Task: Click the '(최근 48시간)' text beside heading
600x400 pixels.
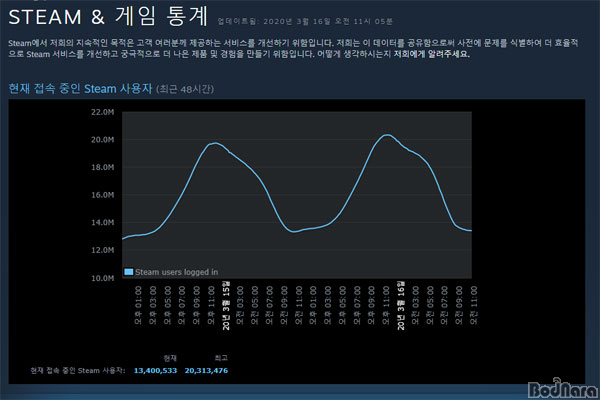Action: pos(185,89)
